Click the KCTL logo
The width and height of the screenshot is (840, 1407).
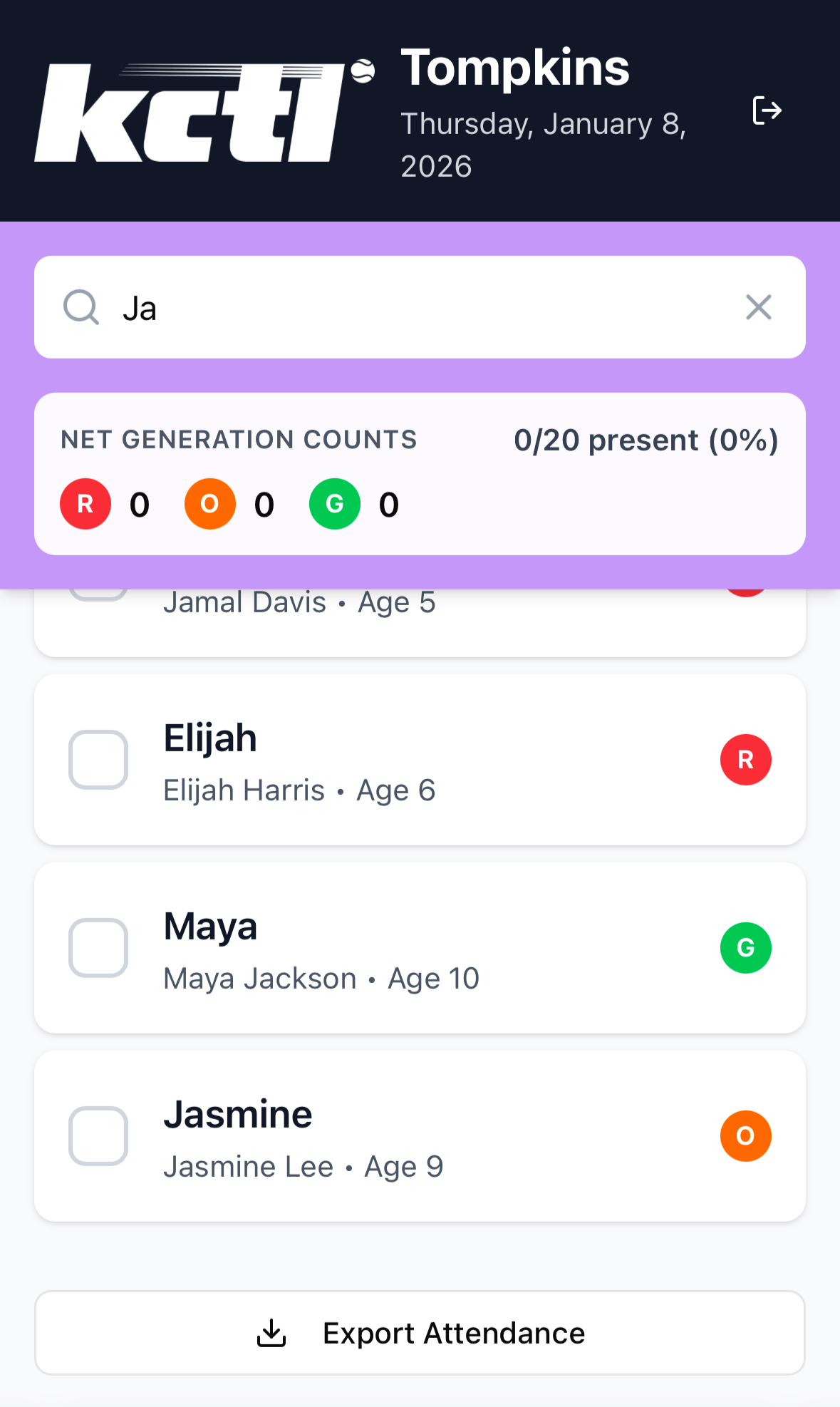(x=205, y=110)
